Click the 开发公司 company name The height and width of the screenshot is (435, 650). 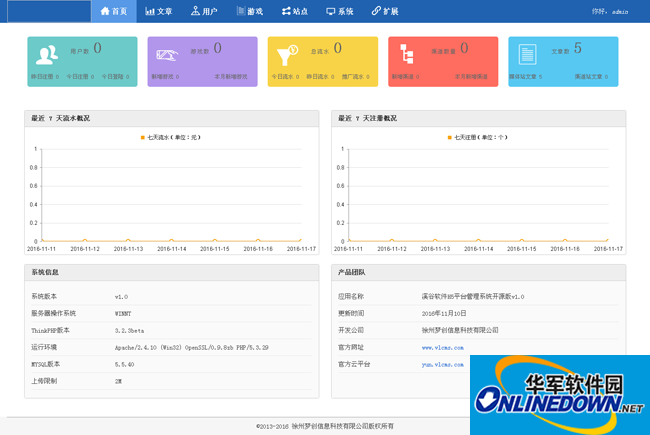pos(460,331)
